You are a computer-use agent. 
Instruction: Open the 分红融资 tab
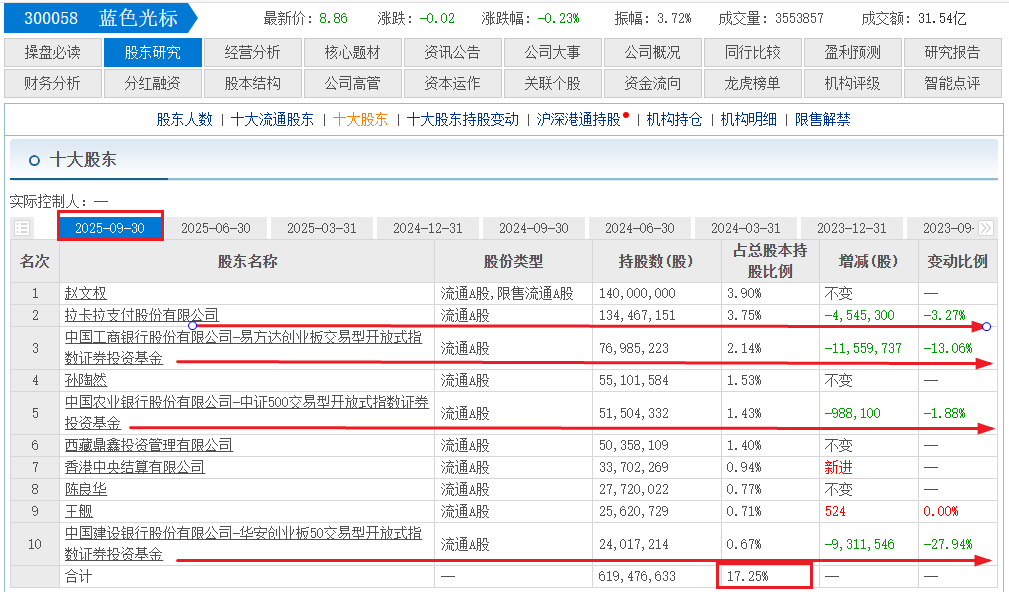(153, 83)
